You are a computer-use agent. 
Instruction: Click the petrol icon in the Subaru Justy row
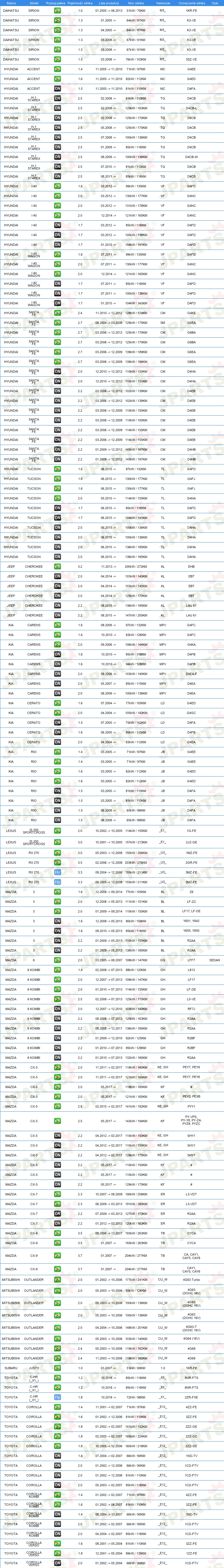pos(58,1368)
